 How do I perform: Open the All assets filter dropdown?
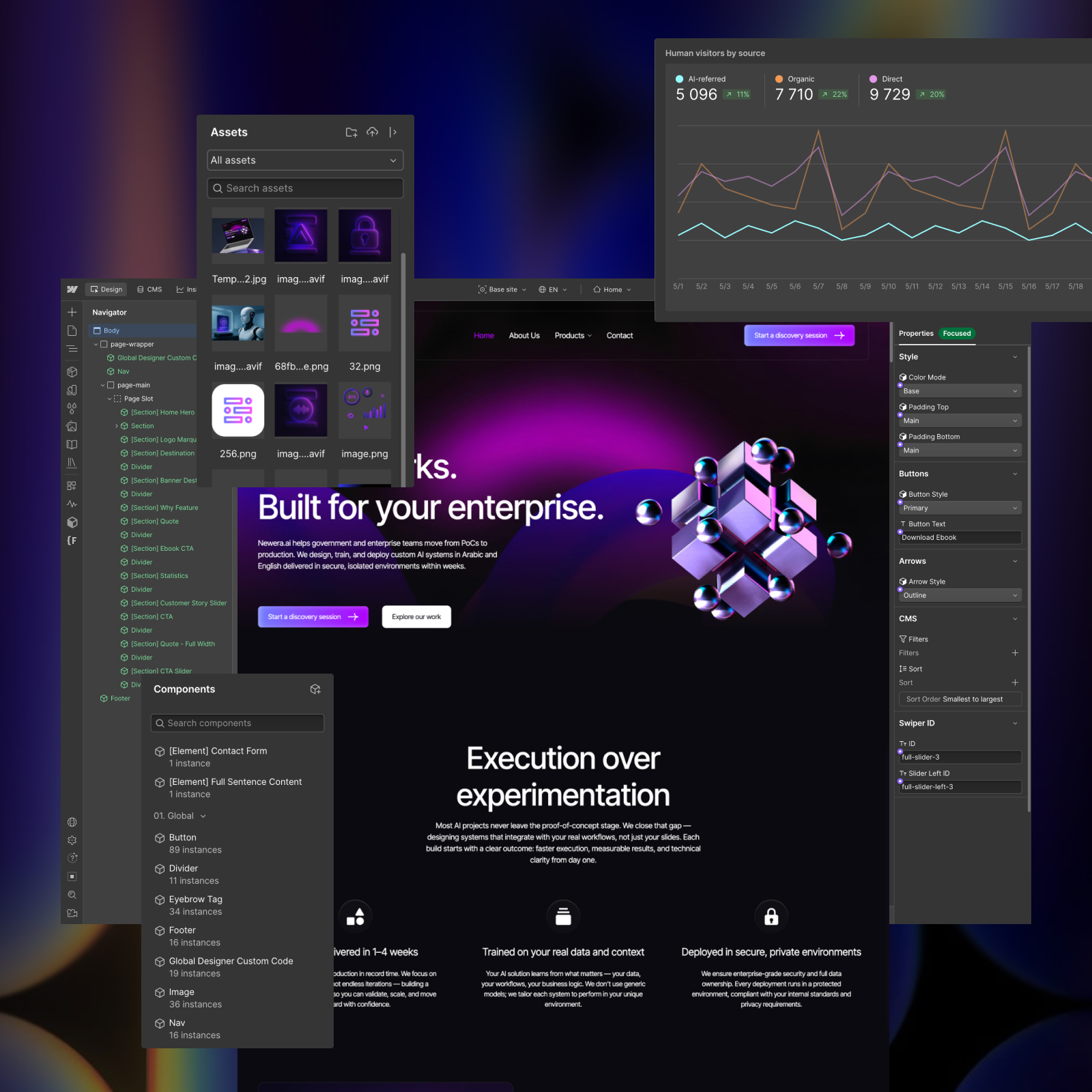pyautogui.click(x=305, y=160)
